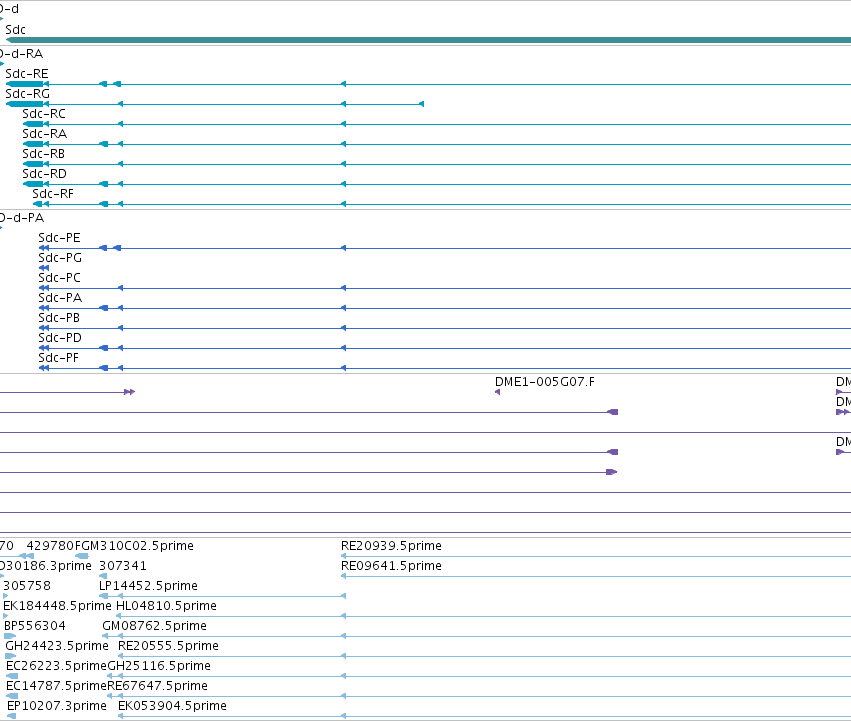
Task: Click the EP10207.3prime arrow glyph
Action: [x=11, y=716]
